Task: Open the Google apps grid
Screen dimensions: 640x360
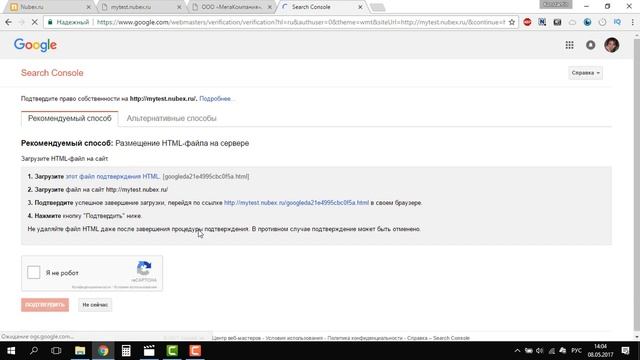Action: click(569, 45)
